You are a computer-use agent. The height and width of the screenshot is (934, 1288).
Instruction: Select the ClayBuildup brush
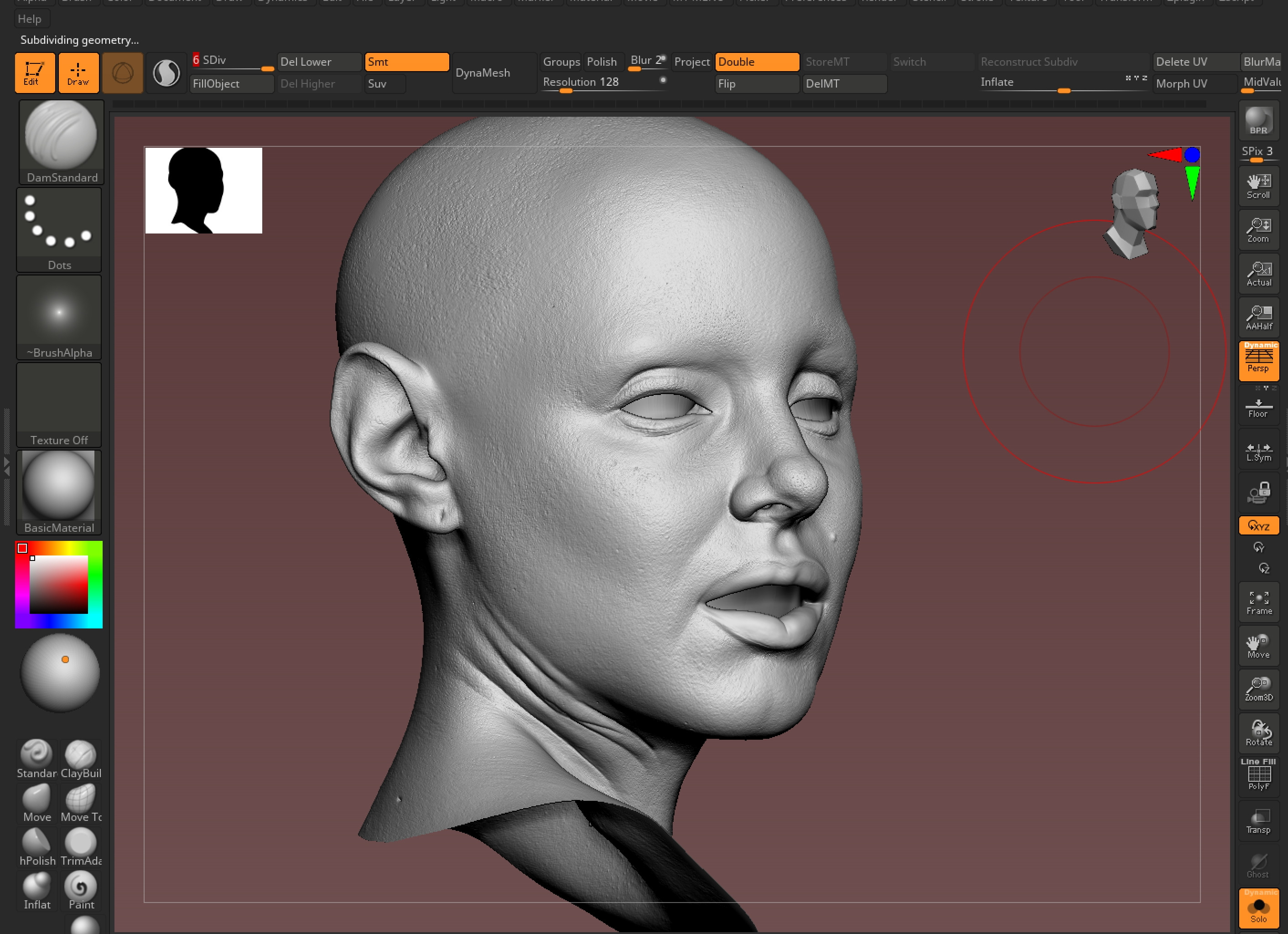click(x=81, y=759)
